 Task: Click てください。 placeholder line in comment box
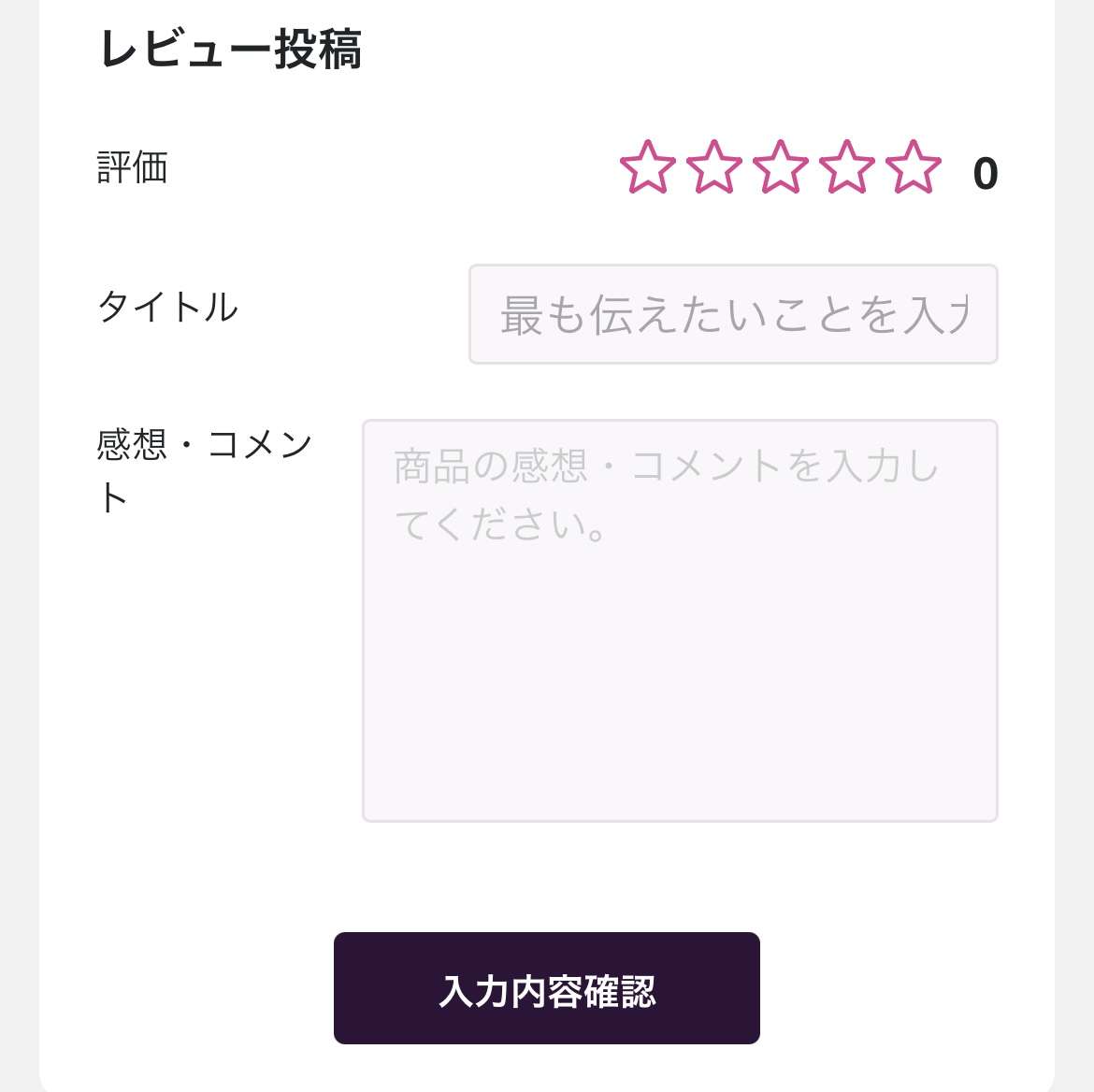coord(502,524)
